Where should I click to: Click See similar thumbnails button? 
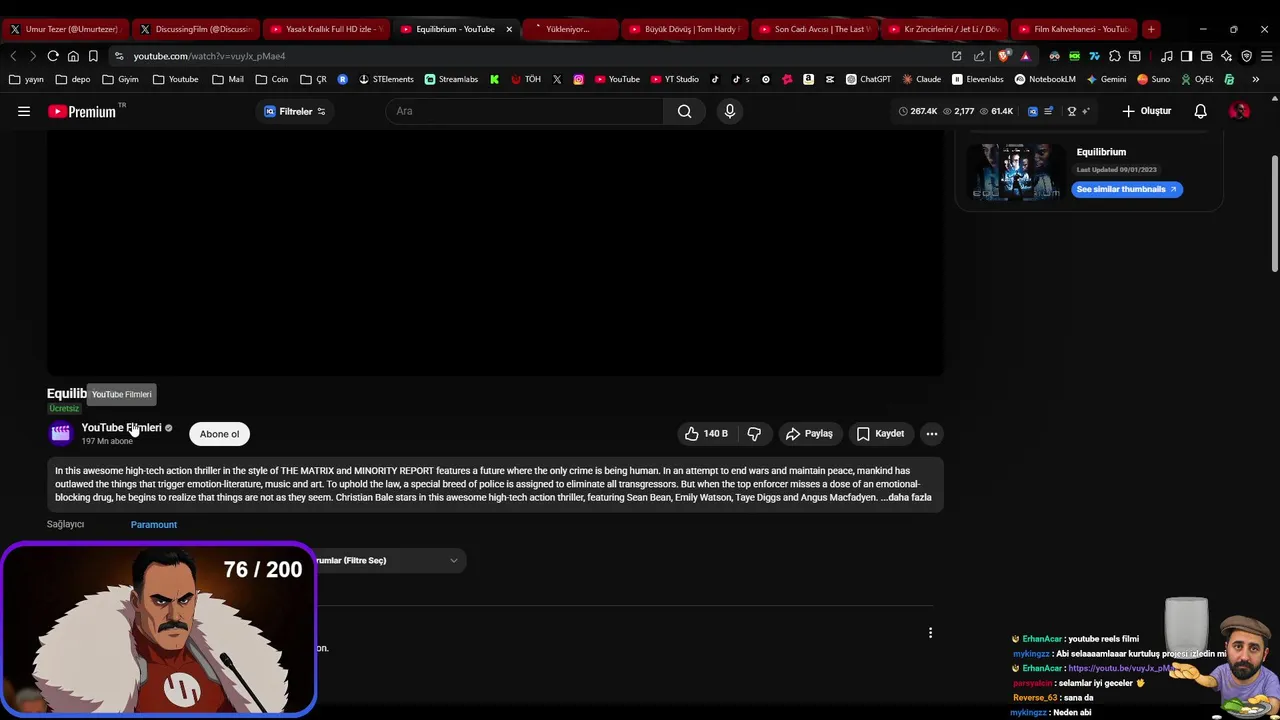[x=1126, y=189]
